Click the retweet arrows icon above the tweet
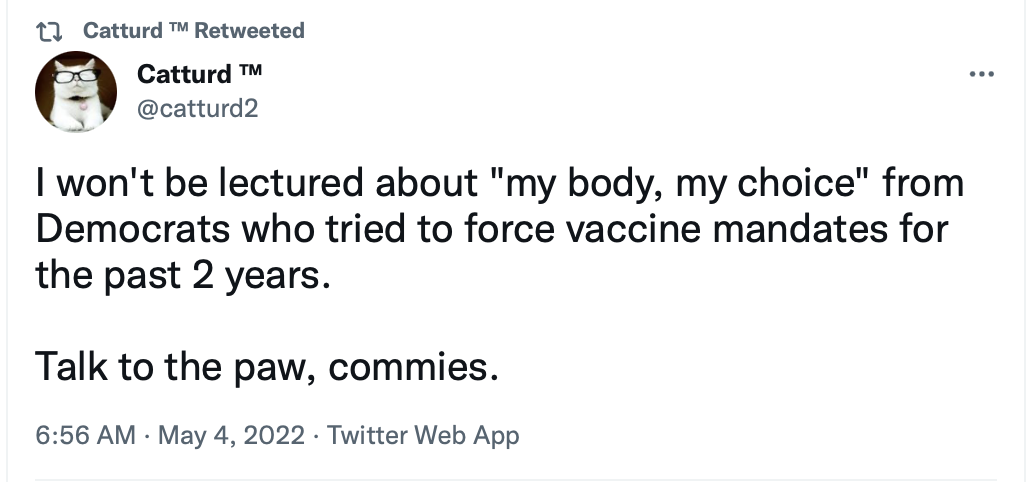This screenshot has height=482, width=1030. (48, 31)
